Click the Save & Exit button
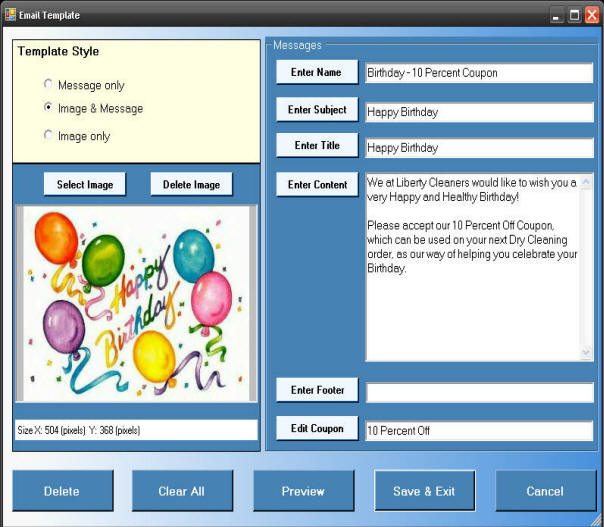This screenshot has height=527, width=604. tap(424, 491)
